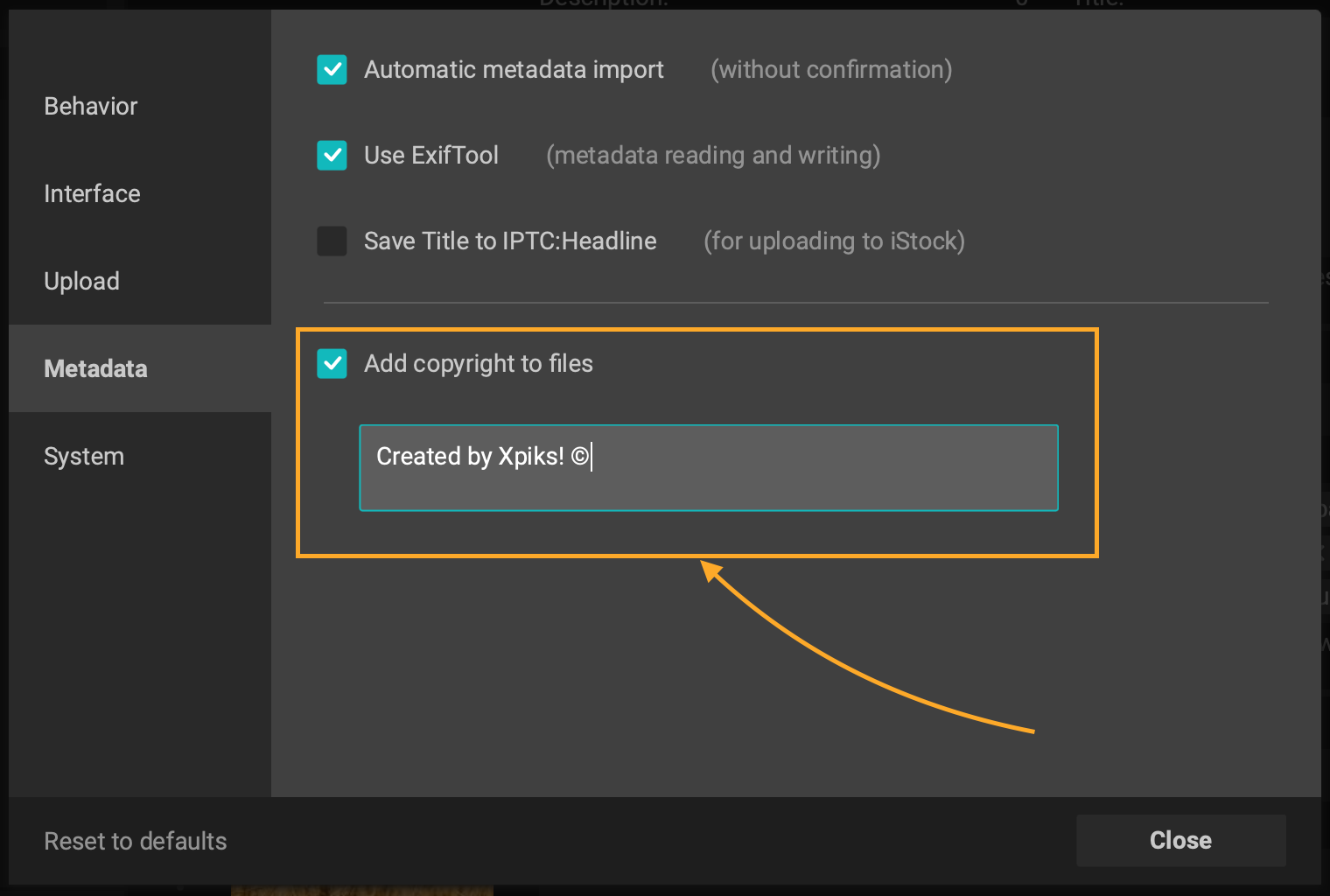
Task: Click the "Save Title to IPTC:Headline" label
Action: (510, 241)
